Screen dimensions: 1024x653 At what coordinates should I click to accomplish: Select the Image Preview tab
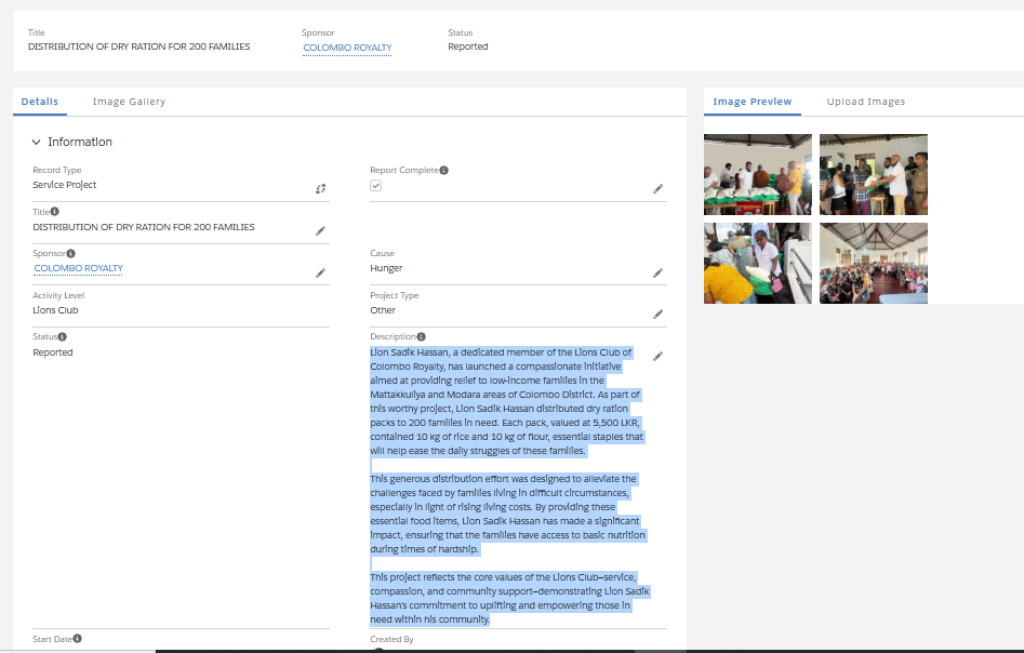(x=752, y=102)
